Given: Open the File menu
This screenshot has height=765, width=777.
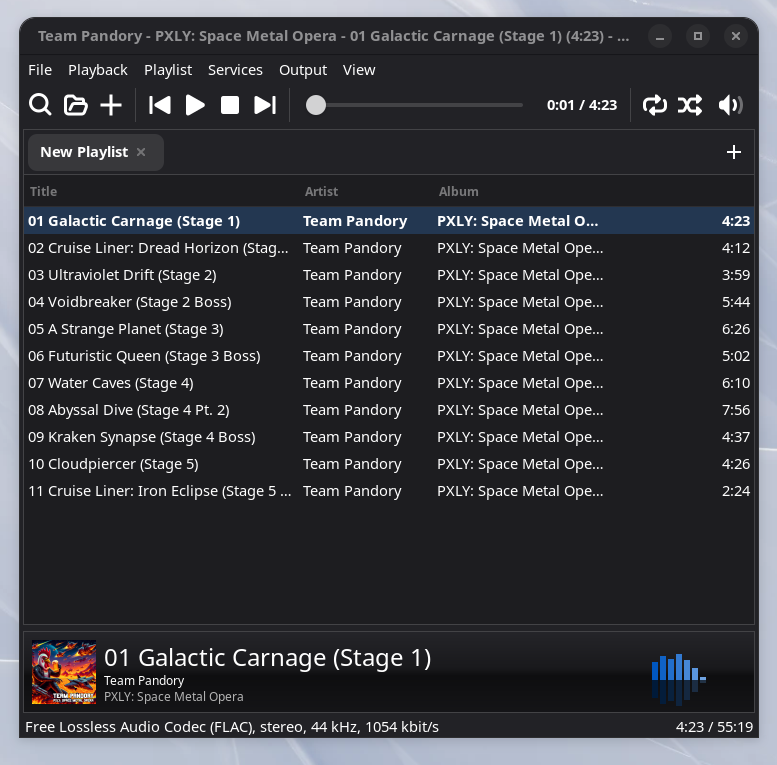Looking at the screenshot, I should click(40, 70).
